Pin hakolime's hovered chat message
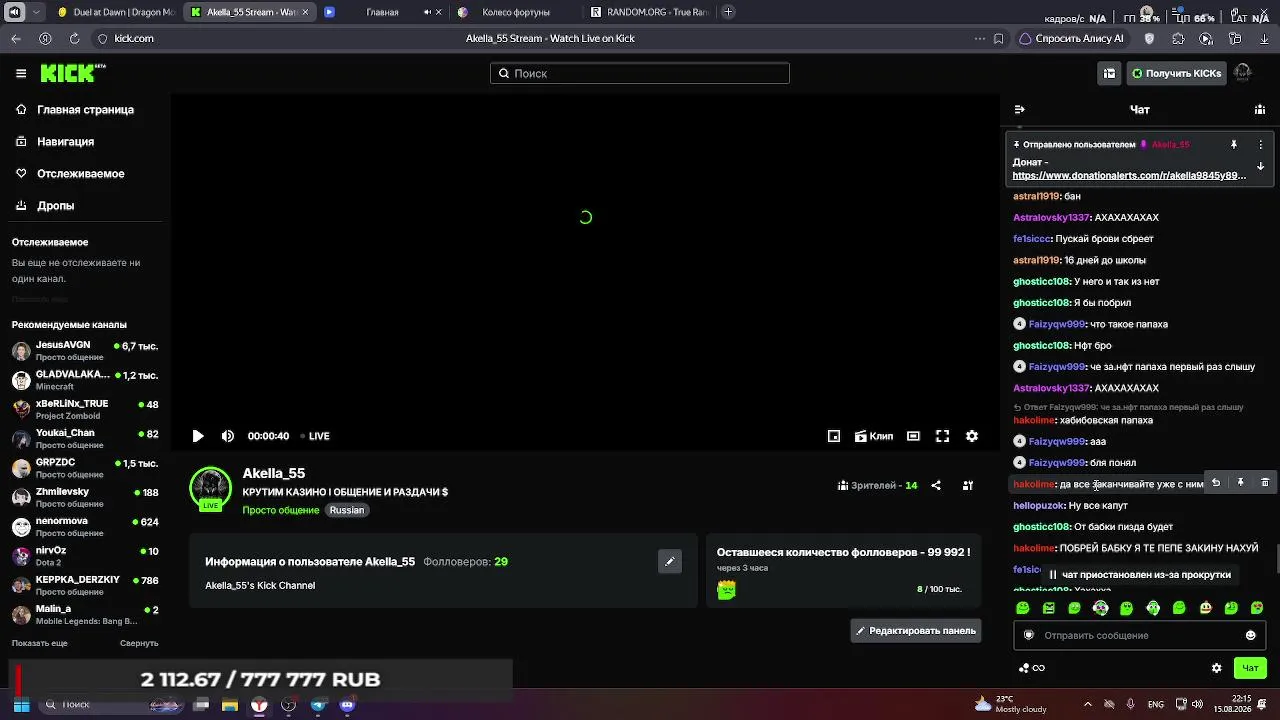 click(x=1240, y=483)
